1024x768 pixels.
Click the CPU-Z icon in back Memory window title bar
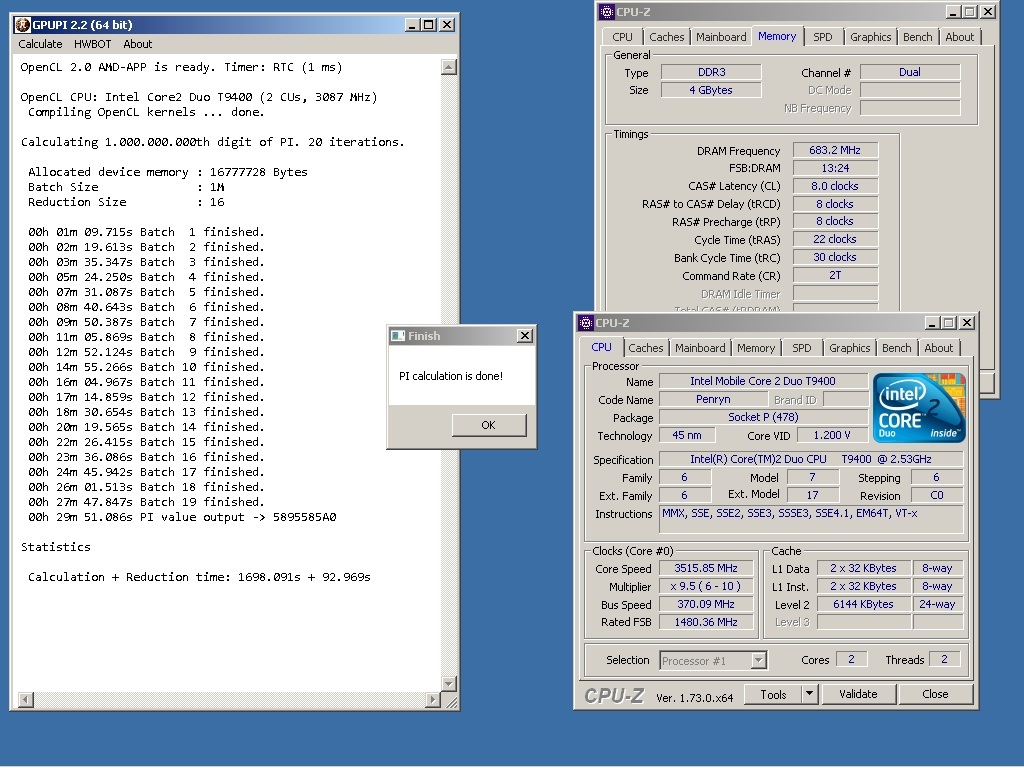coord(607,12)
